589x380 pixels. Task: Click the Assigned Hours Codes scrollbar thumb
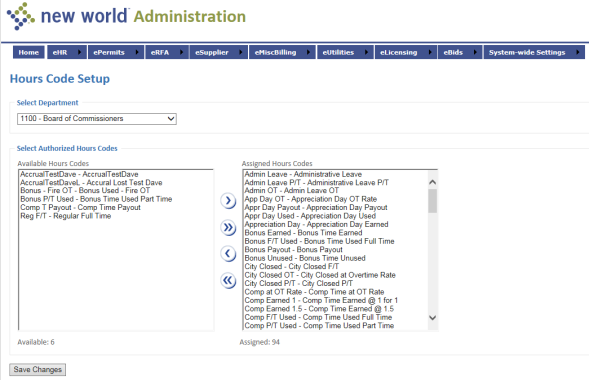(x=432, y=201)
